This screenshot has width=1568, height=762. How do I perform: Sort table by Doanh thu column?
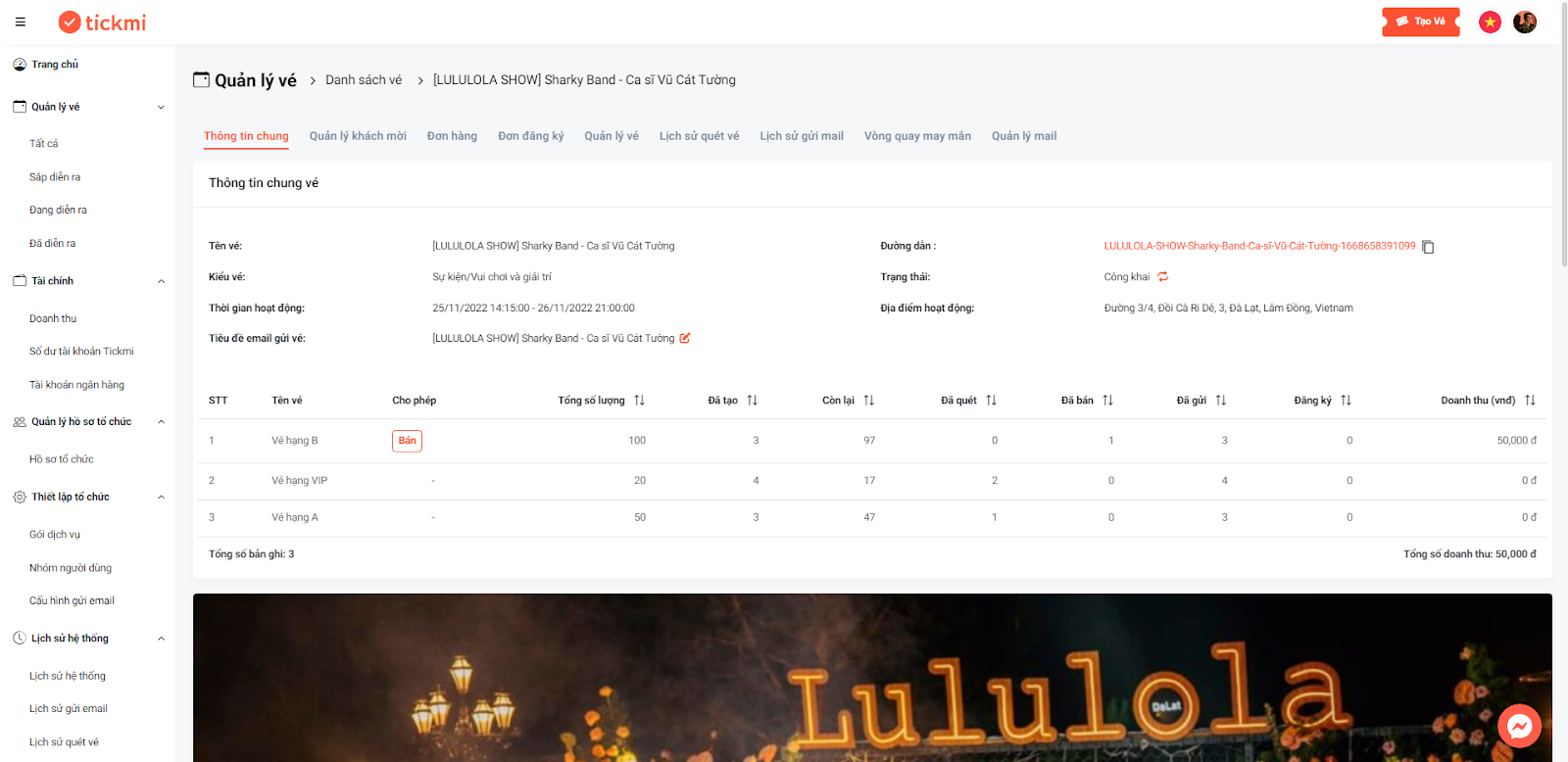[x=1530, y=401]
